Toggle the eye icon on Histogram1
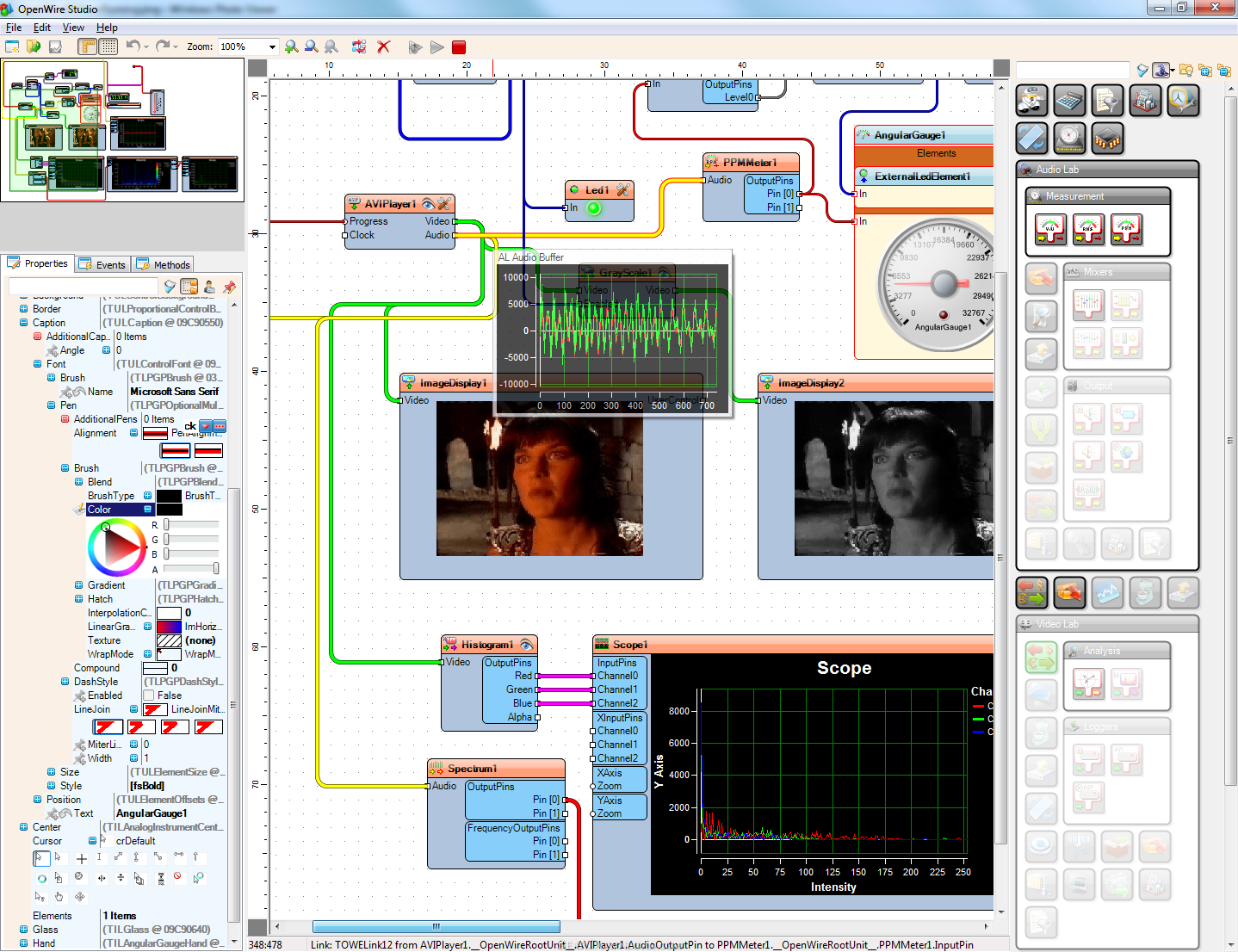 (526, 645)
